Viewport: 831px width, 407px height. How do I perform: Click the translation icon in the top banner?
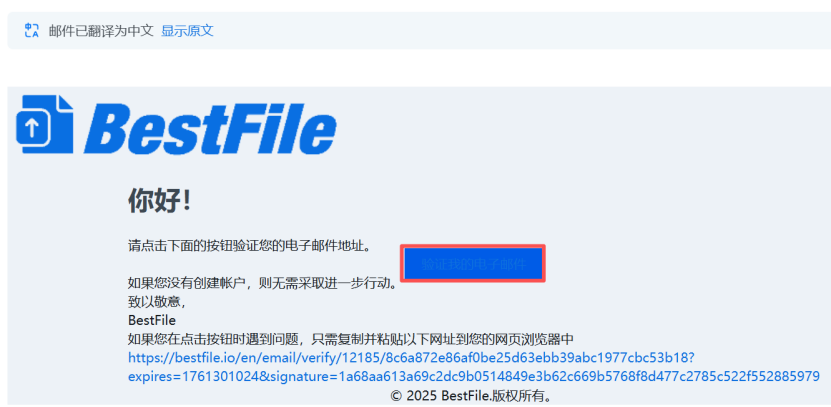[x=31, y=30]
